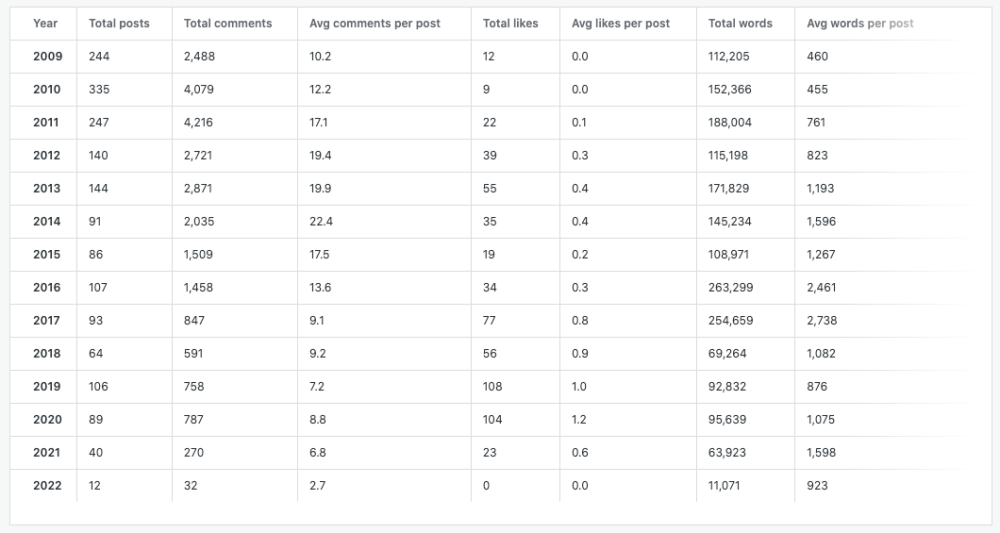Click the 2020 avg likes cell 1.2

(579, 419)
